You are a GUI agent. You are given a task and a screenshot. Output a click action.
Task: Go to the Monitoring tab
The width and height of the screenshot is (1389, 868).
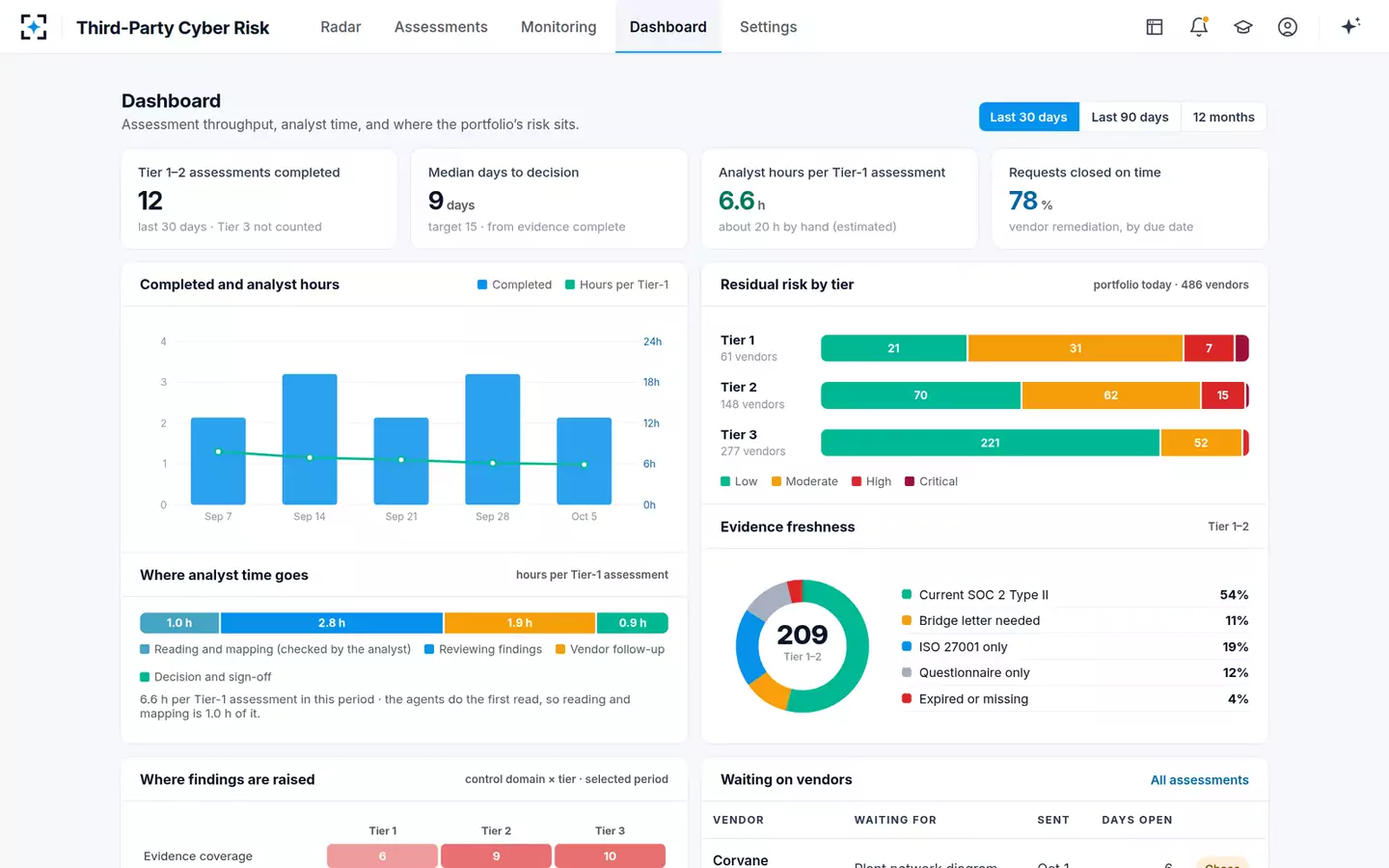558,27
